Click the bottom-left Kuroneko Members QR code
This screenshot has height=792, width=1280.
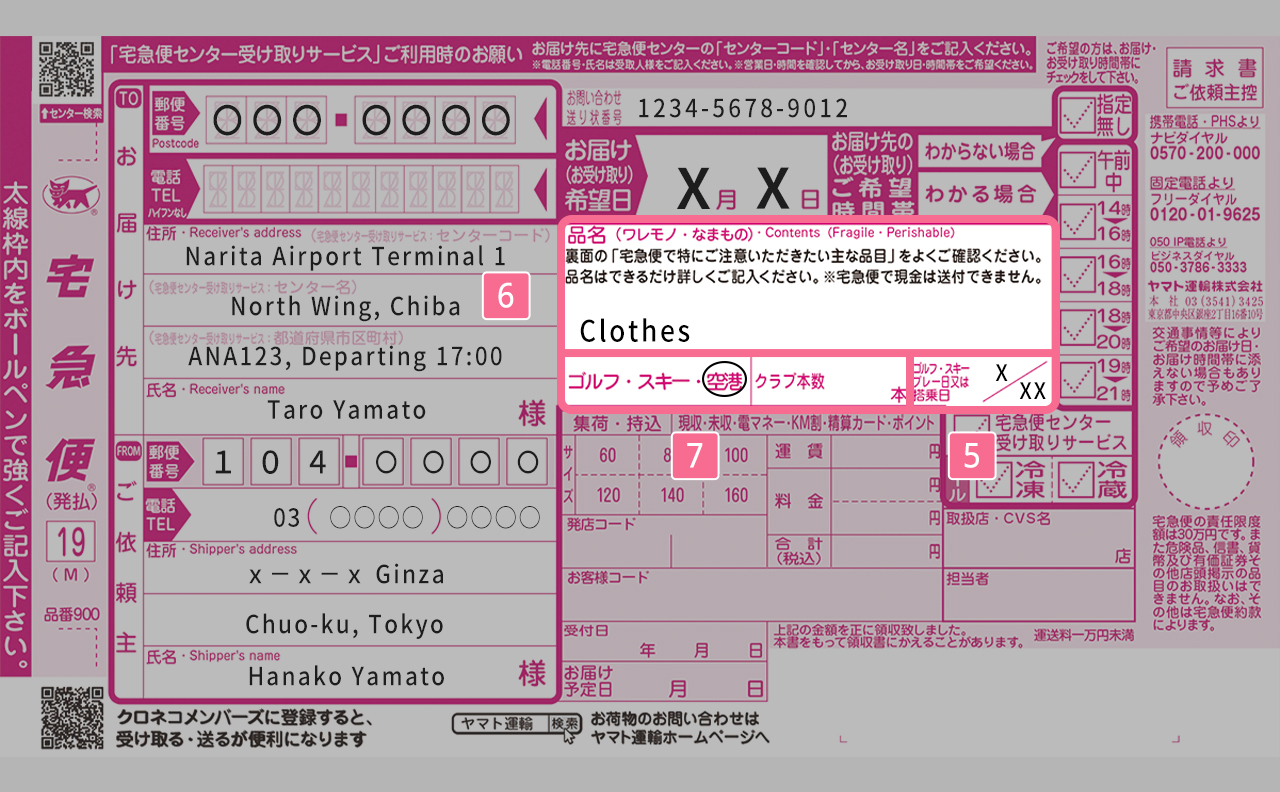coord(71,718)
